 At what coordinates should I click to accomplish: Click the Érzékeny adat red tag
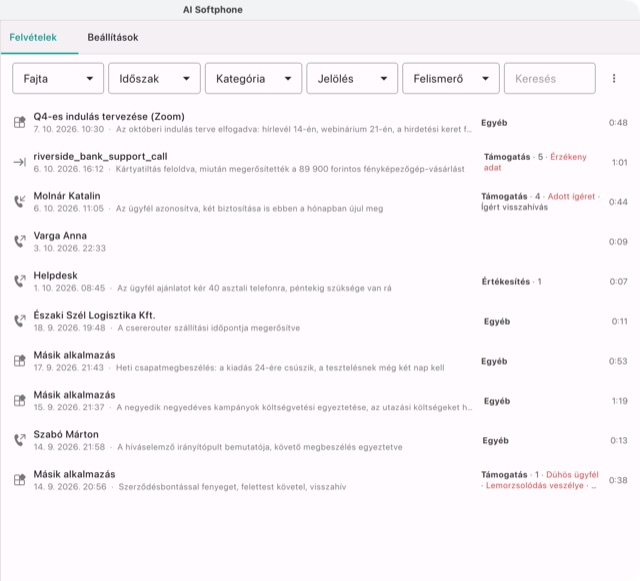[x=535, y=162]
